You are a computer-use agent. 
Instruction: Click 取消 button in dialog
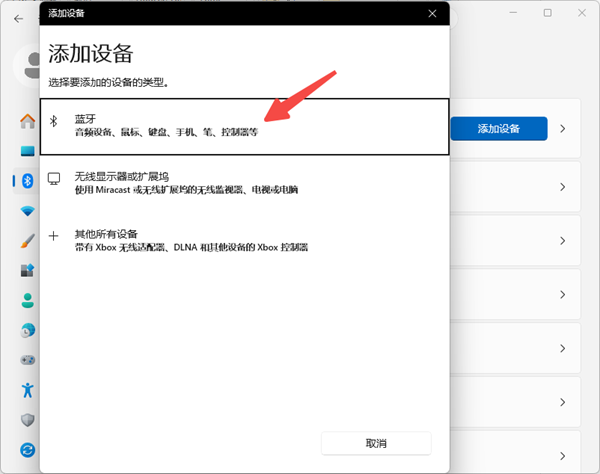click(x=376, y=443)
